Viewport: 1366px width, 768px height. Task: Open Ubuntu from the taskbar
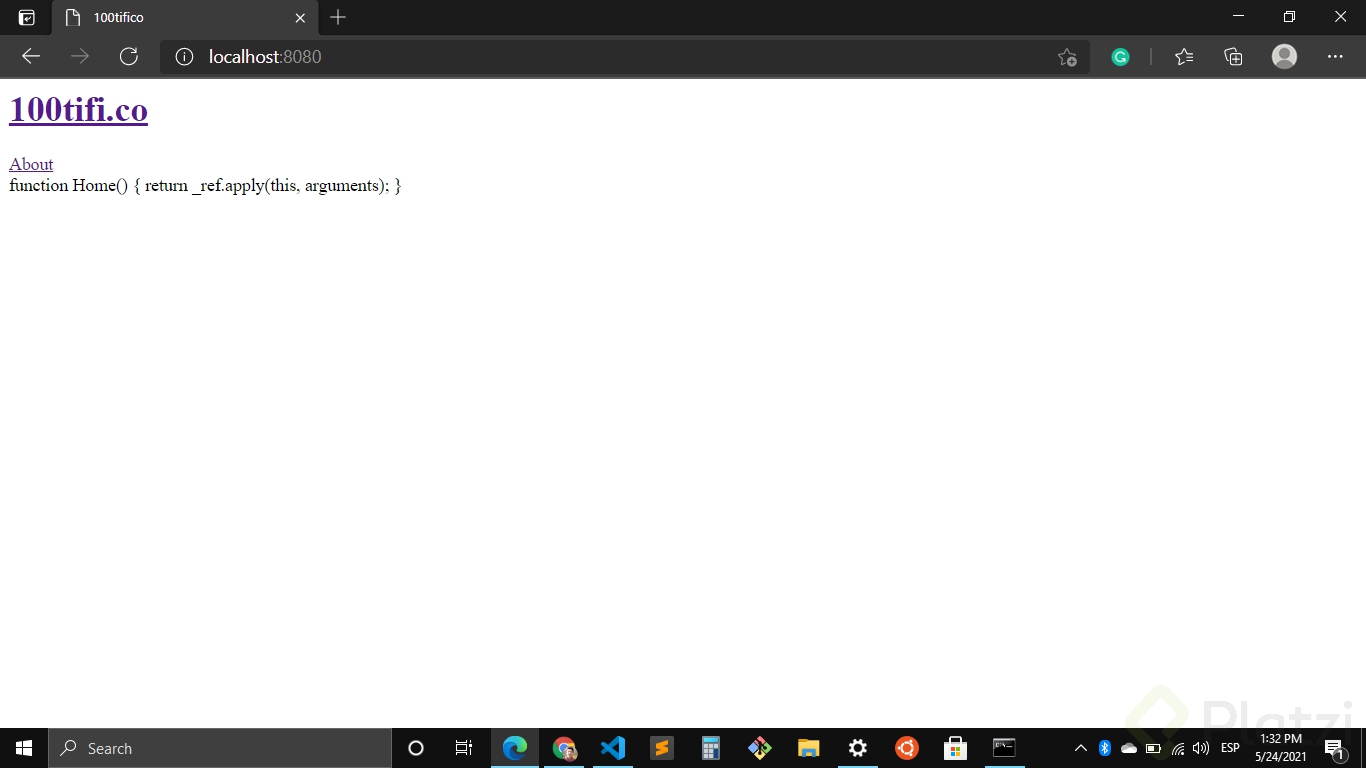pyautogui.click(x=906, y=748)
